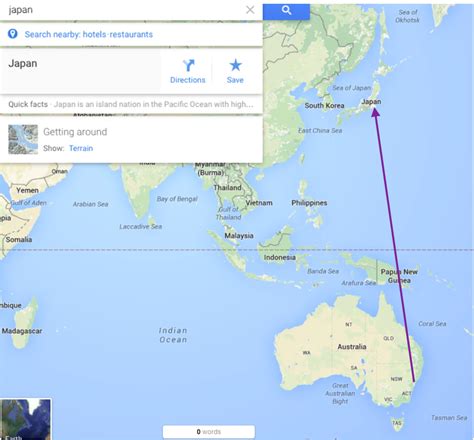Click the Getting around terrain thumbnail
The image size is (474, 440).
coord(23,139)
